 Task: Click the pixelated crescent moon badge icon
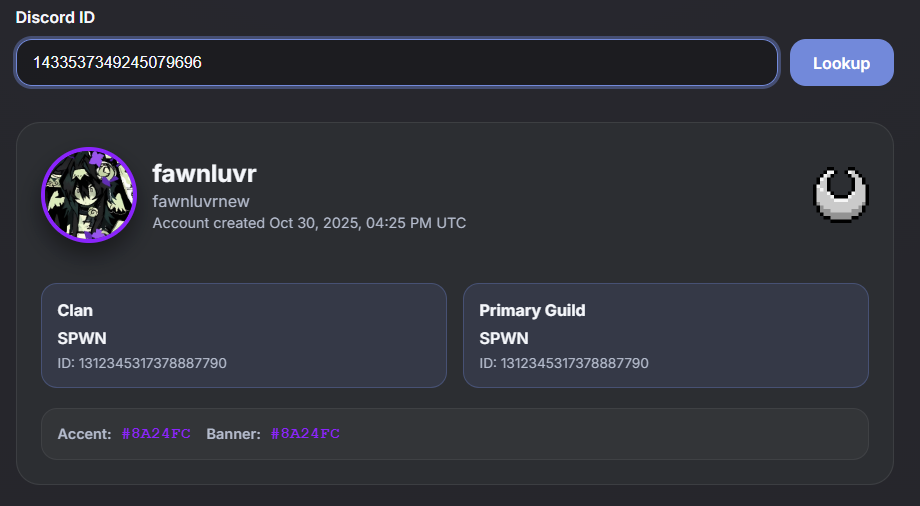841,195
